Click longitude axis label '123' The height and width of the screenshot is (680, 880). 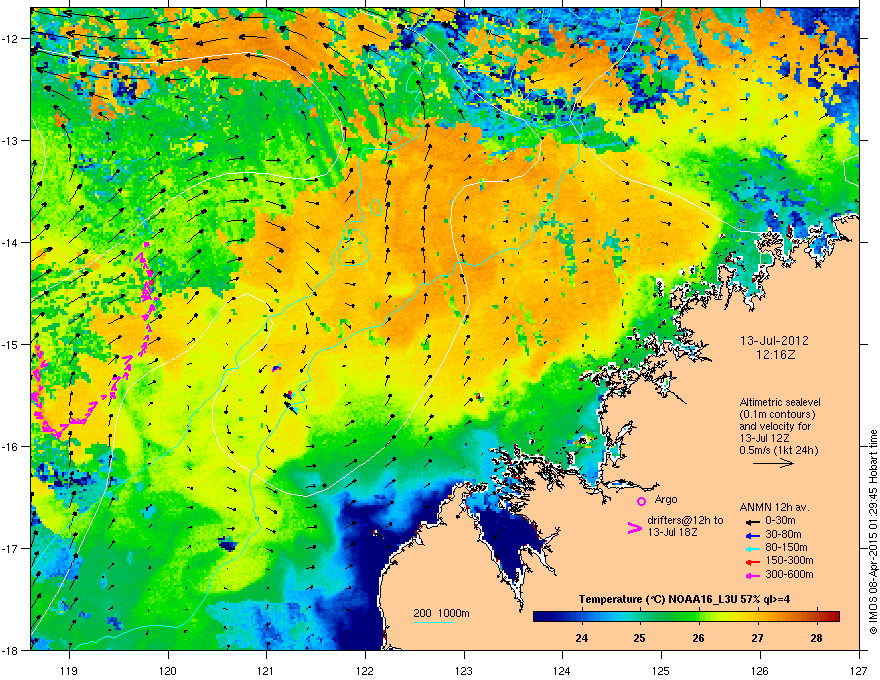[464, 670]
